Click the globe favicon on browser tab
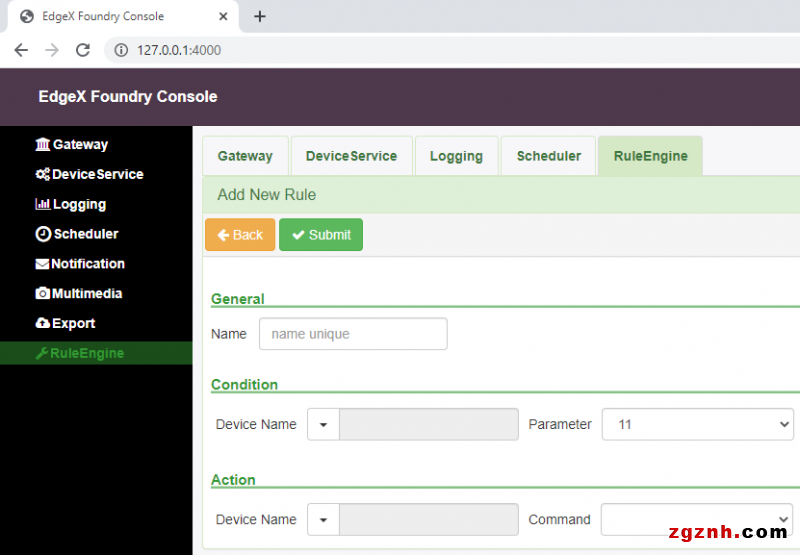800x555 pixels. pyautogui.click(x=27, y=16)
